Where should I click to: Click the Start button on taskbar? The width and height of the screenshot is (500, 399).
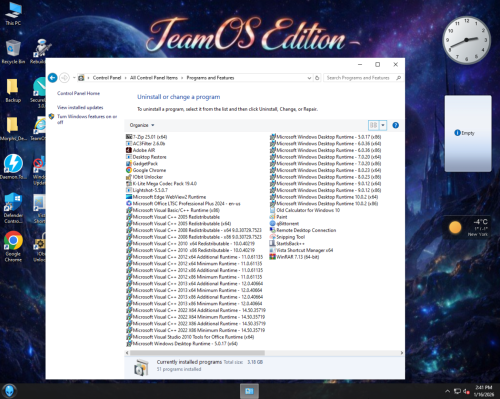(x=9, y=391)
